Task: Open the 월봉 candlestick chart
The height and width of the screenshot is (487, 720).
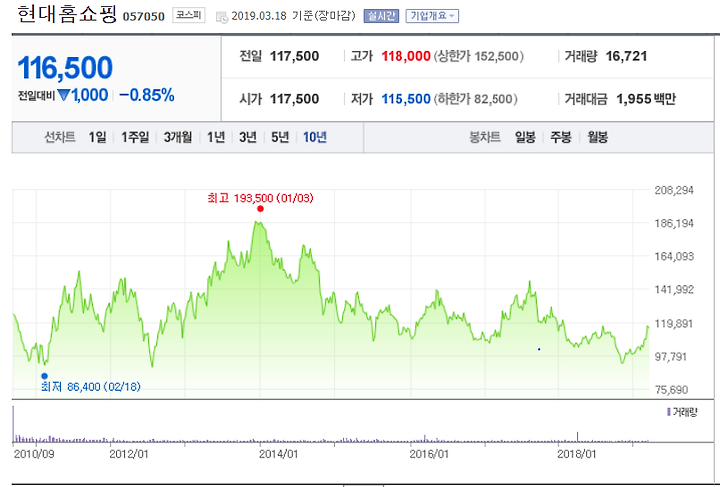Action: click(x=597, y=137)
